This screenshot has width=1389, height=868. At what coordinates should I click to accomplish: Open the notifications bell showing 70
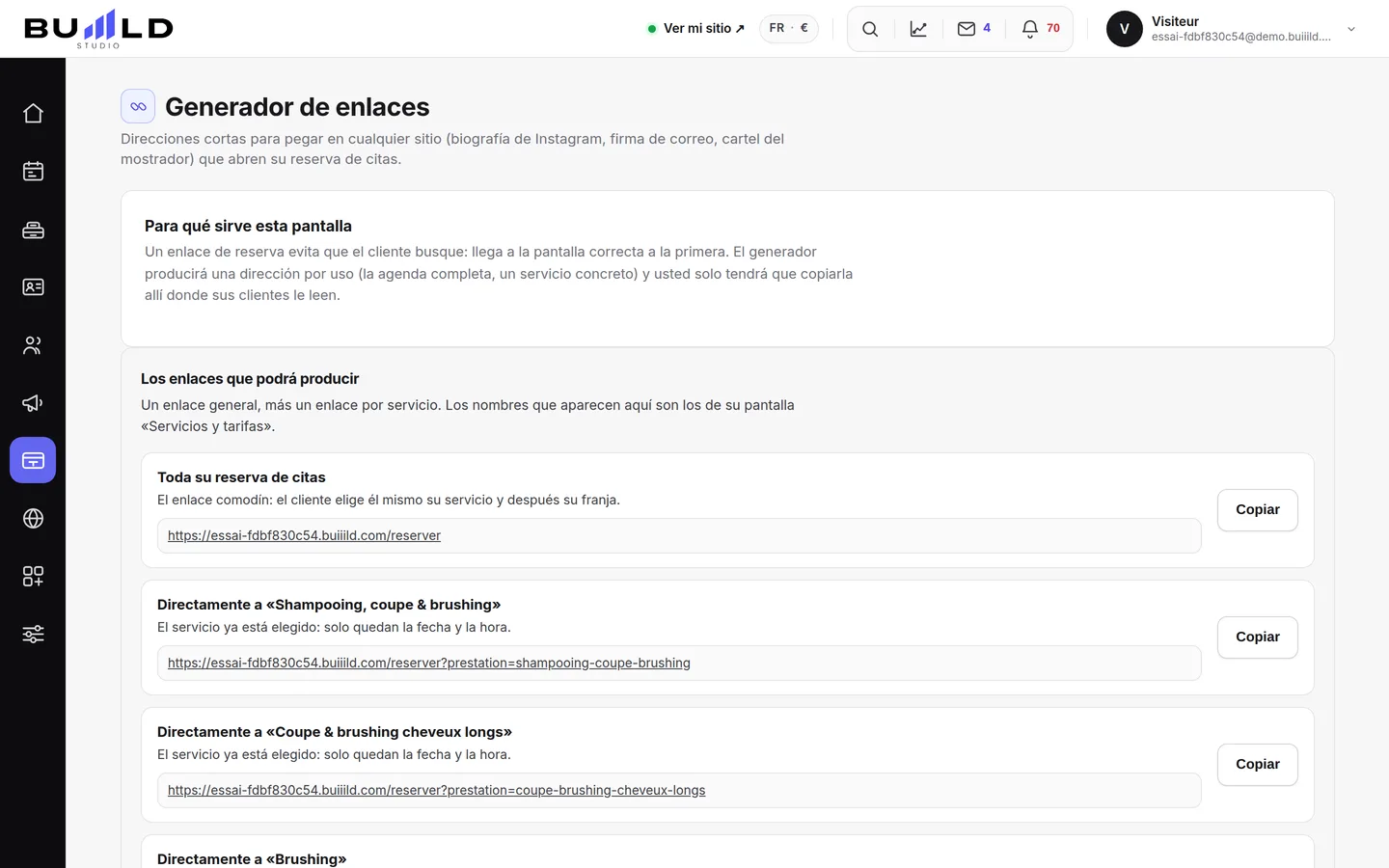[1041, 29]
